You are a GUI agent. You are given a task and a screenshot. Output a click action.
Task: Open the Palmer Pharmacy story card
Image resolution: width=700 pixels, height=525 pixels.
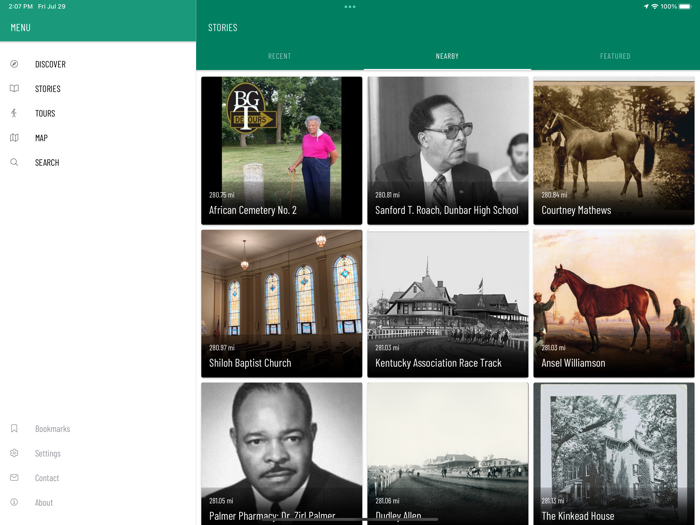282,454
